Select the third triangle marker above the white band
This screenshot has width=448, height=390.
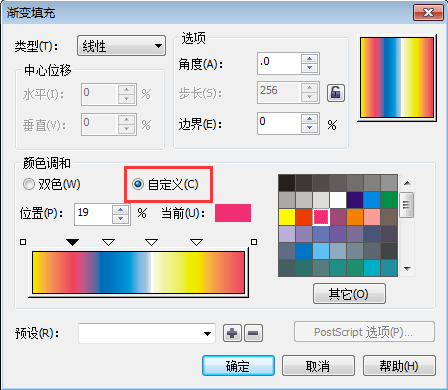pos(152,242)
